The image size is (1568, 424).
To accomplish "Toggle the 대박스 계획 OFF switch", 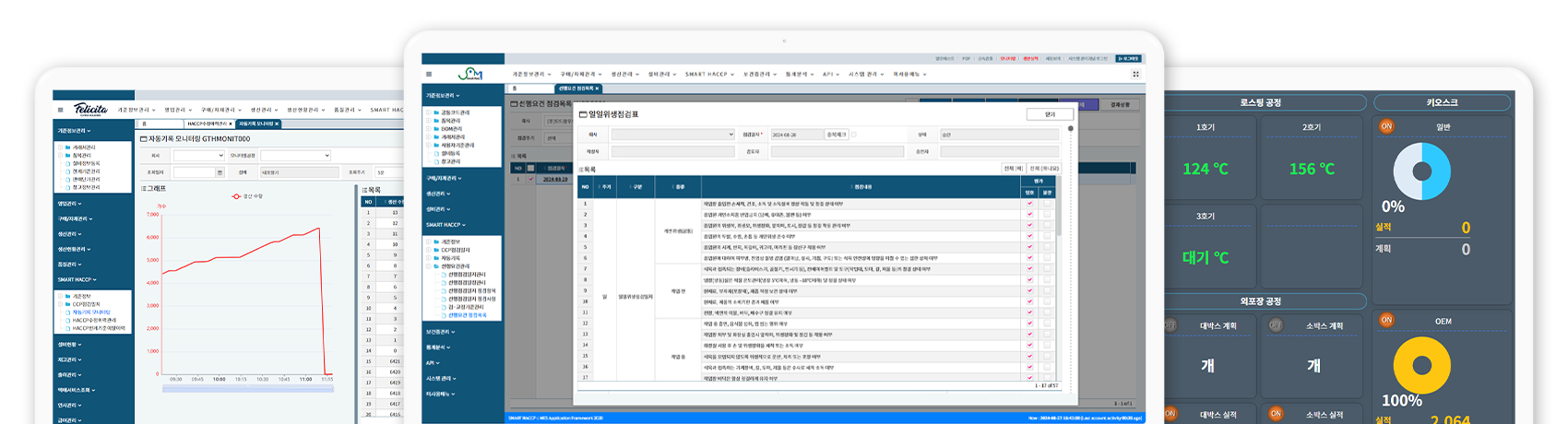I will (x=1170, y=325).
